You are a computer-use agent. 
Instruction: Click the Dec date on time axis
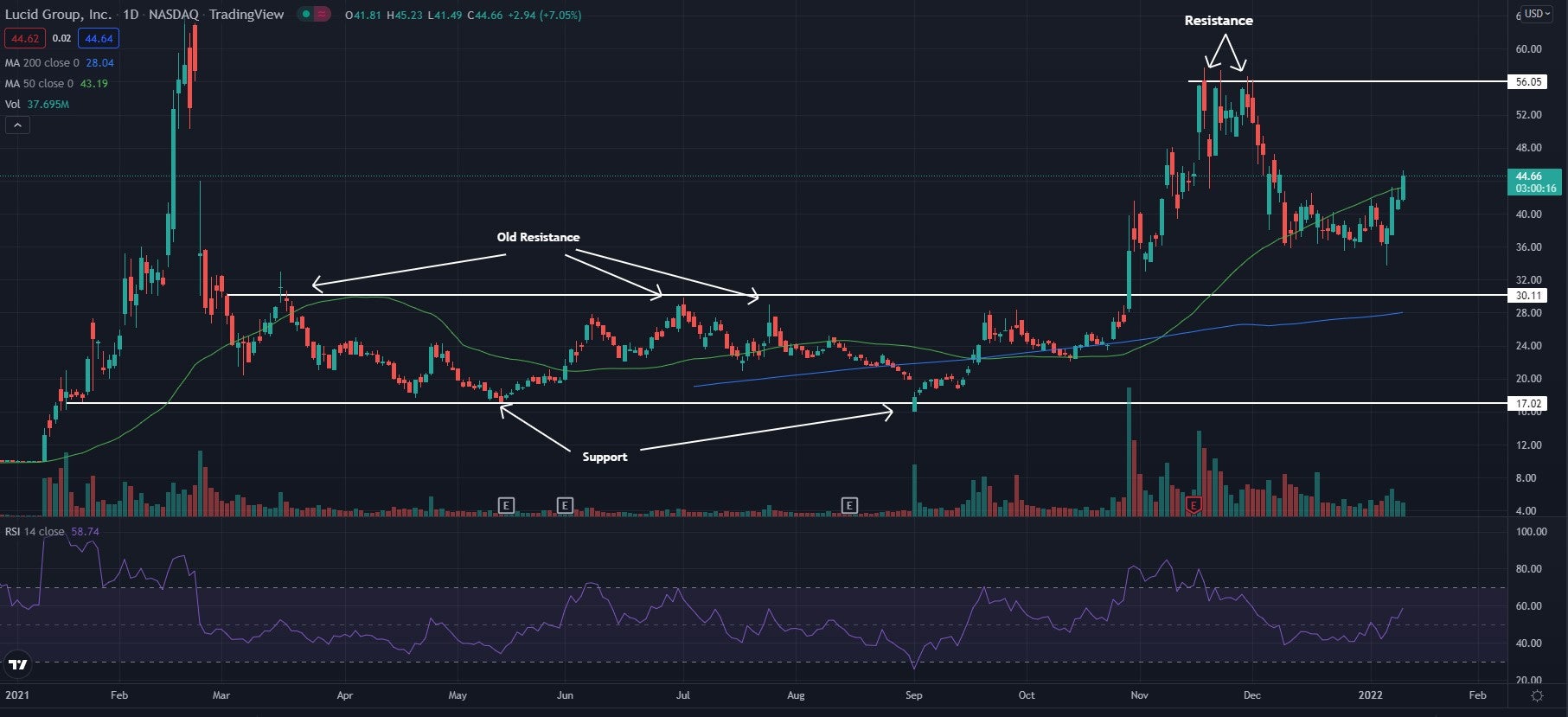pos(1251,695)
